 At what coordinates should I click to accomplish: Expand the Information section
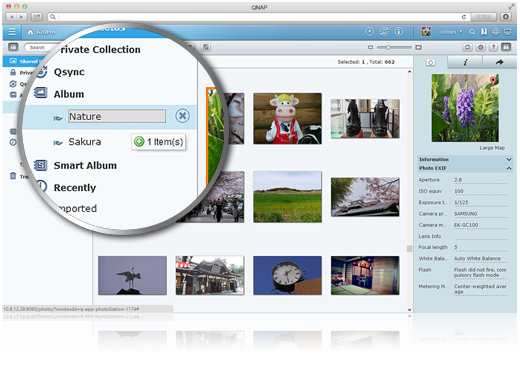(x=465, y=159)
